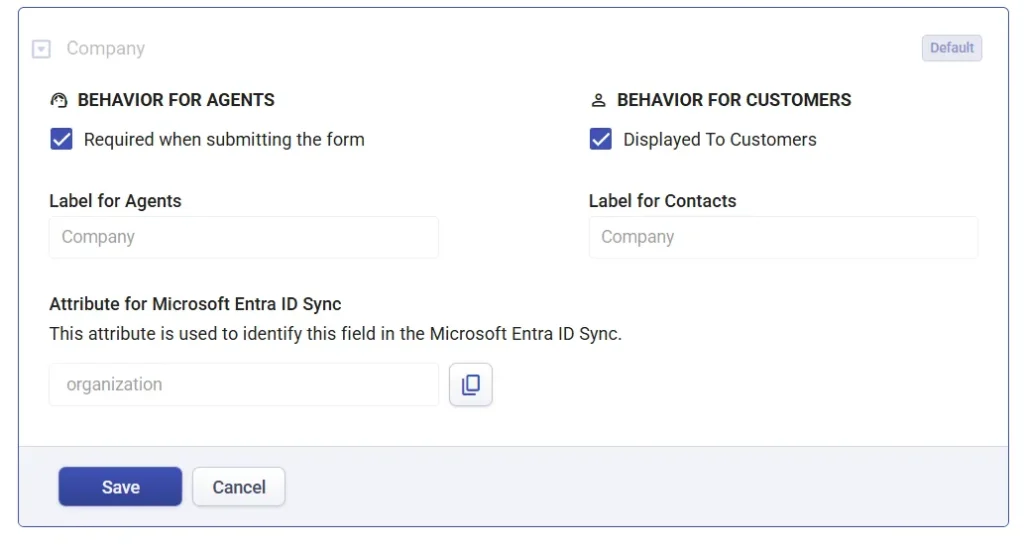Uncheck Required when submitting the form
This screenshot has width=1024, height=545.
point(61,139)
